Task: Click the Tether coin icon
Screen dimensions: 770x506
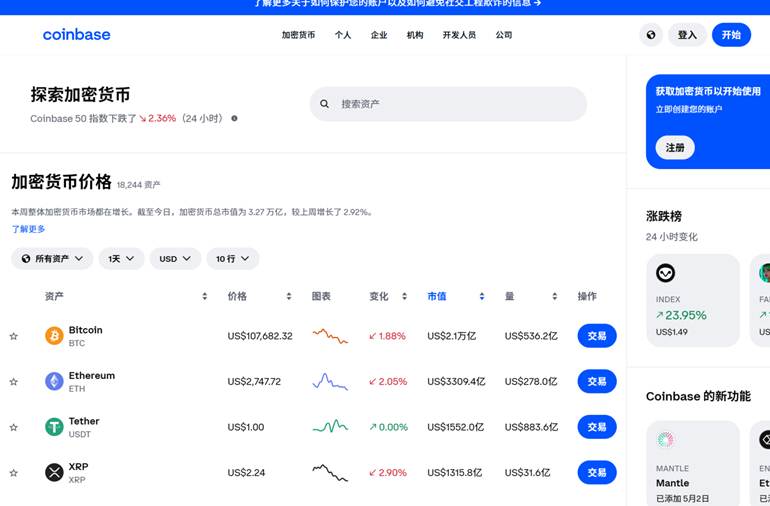Action: click(54, 427)
